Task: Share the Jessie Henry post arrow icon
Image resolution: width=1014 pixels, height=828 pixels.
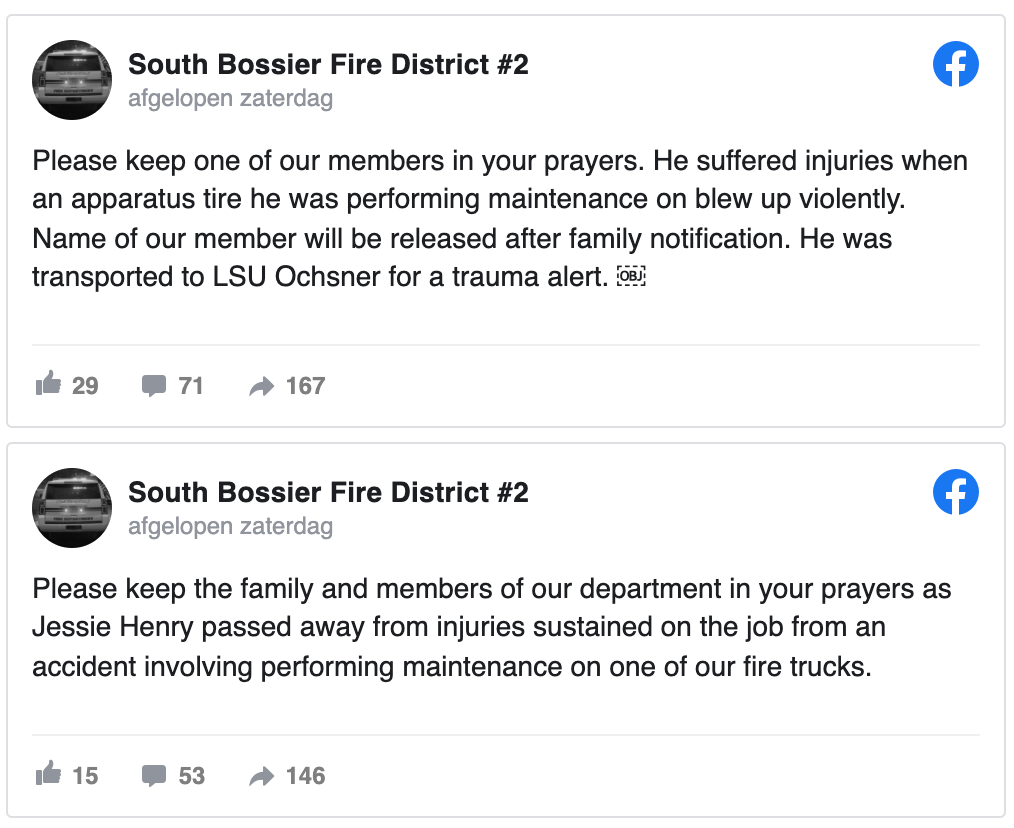Action: [261, 776]
